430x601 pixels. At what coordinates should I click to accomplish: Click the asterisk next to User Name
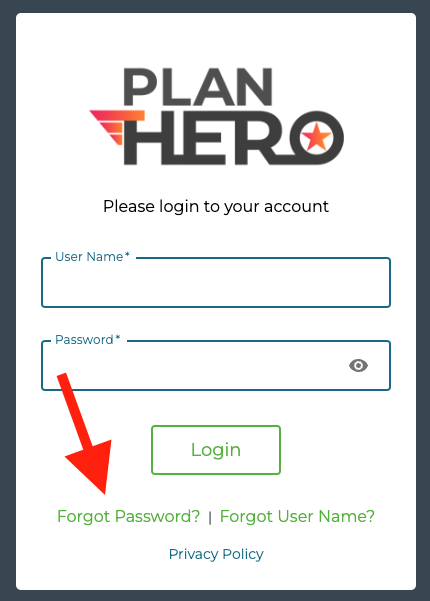[127, 254]
